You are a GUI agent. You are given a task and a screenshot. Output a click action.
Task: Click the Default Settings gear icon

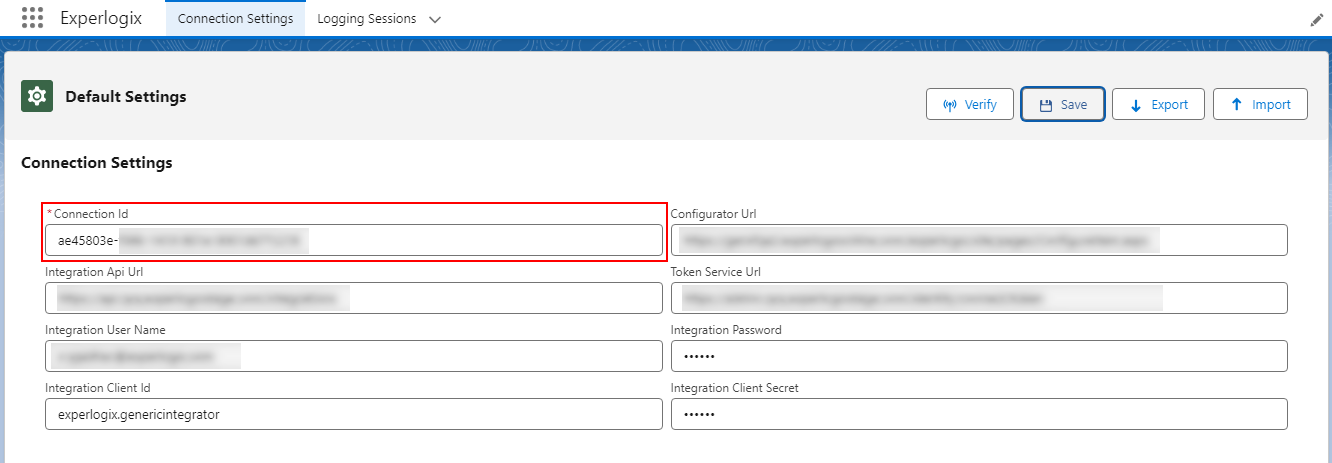tap(37, 96)
